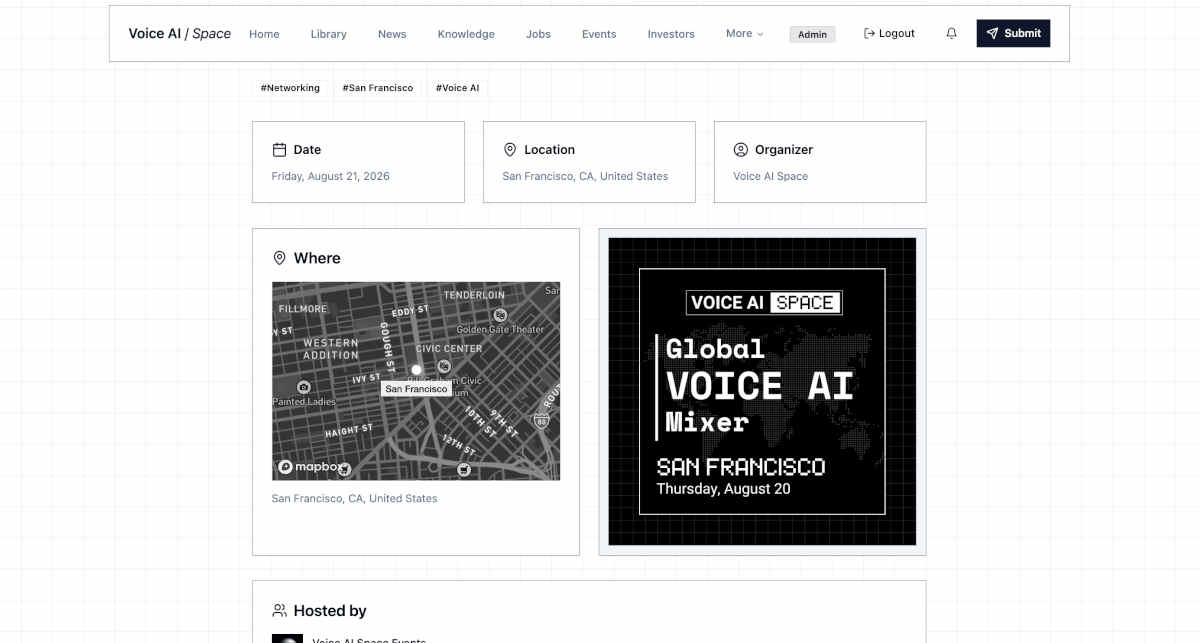Open the Library nav item

pos(328,34)
